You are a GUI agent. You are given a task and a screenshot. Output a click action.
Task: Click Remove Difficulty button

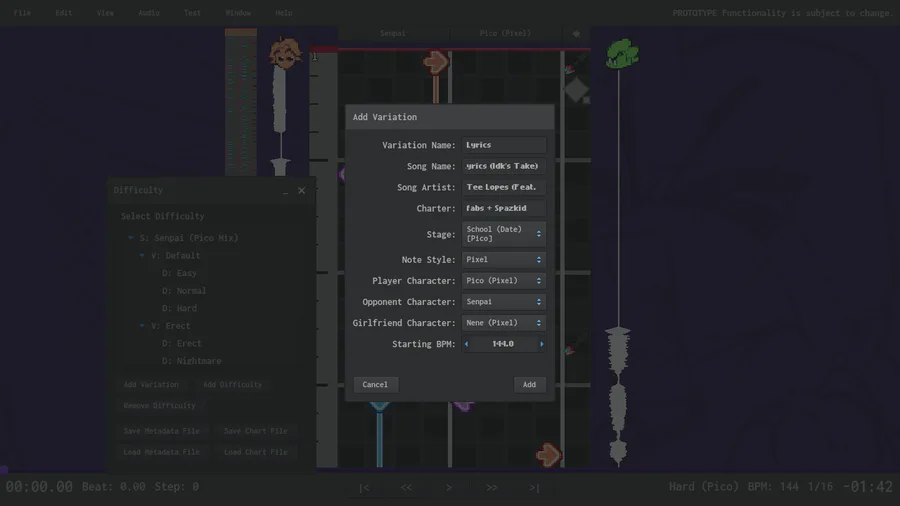point(160,406)
